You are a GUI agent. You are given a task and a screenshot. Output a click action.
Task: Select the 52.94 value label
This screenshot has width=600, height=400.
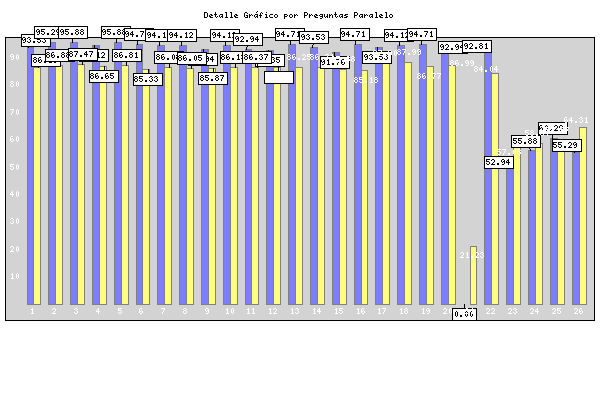pyautogui.click(x=499, y=162)
